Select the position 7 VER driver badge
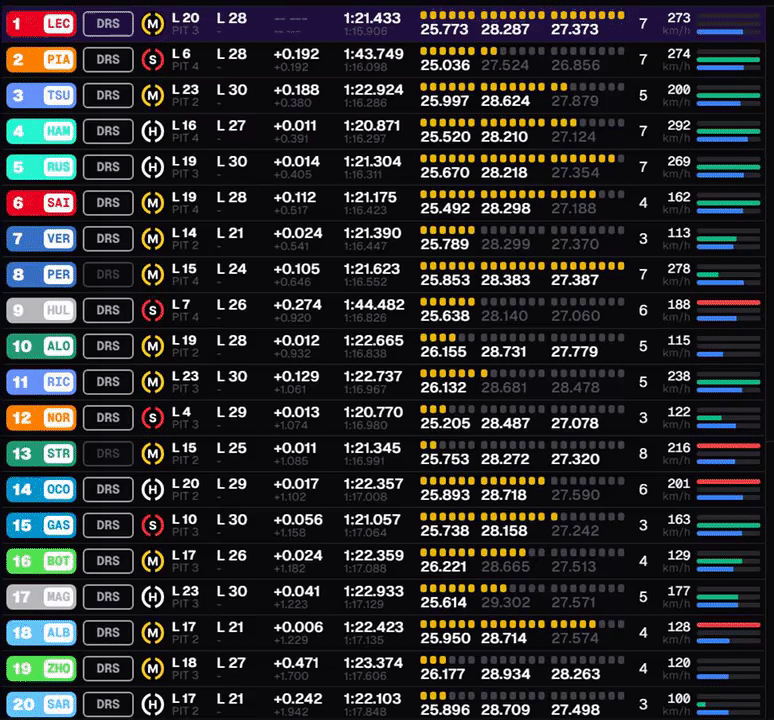The width and height of the screenshot is (774, 720). pos(41,239)
